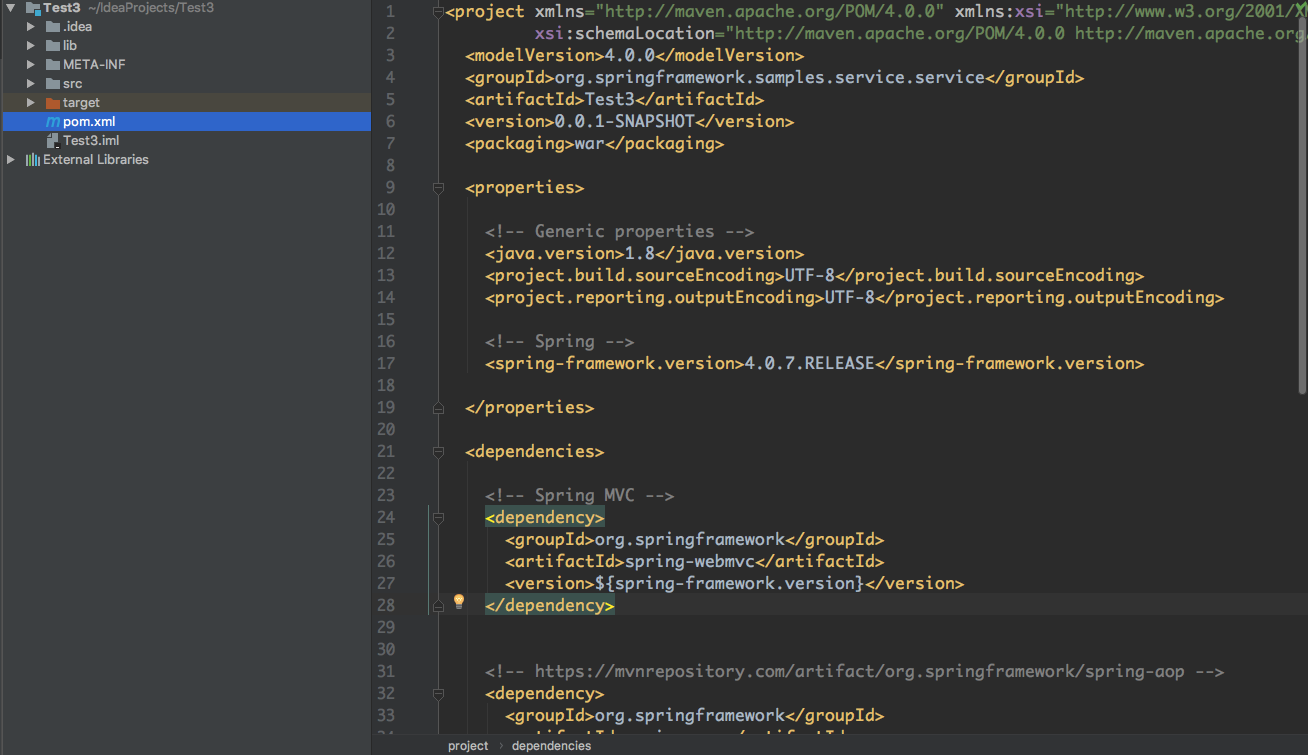Click the lib folder icon
This screenshot has height=755, width=1308.
(52, 45)
